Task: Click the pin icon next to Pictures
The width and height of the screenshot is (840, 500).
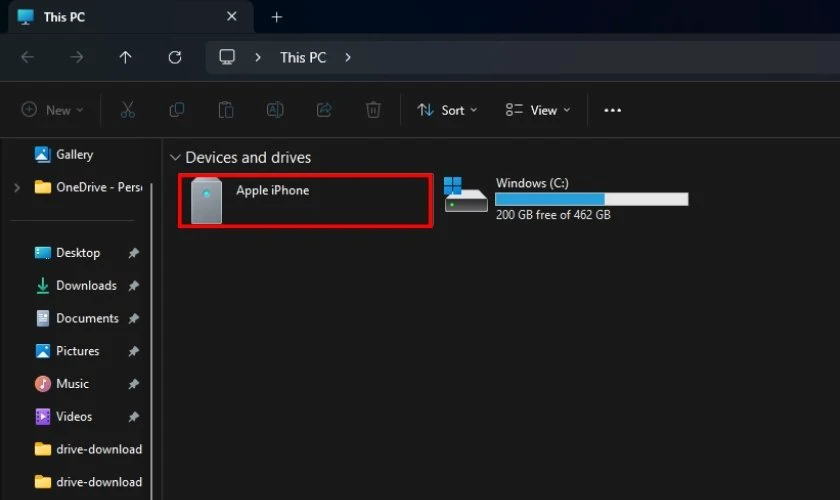Action: coord(134,351)
